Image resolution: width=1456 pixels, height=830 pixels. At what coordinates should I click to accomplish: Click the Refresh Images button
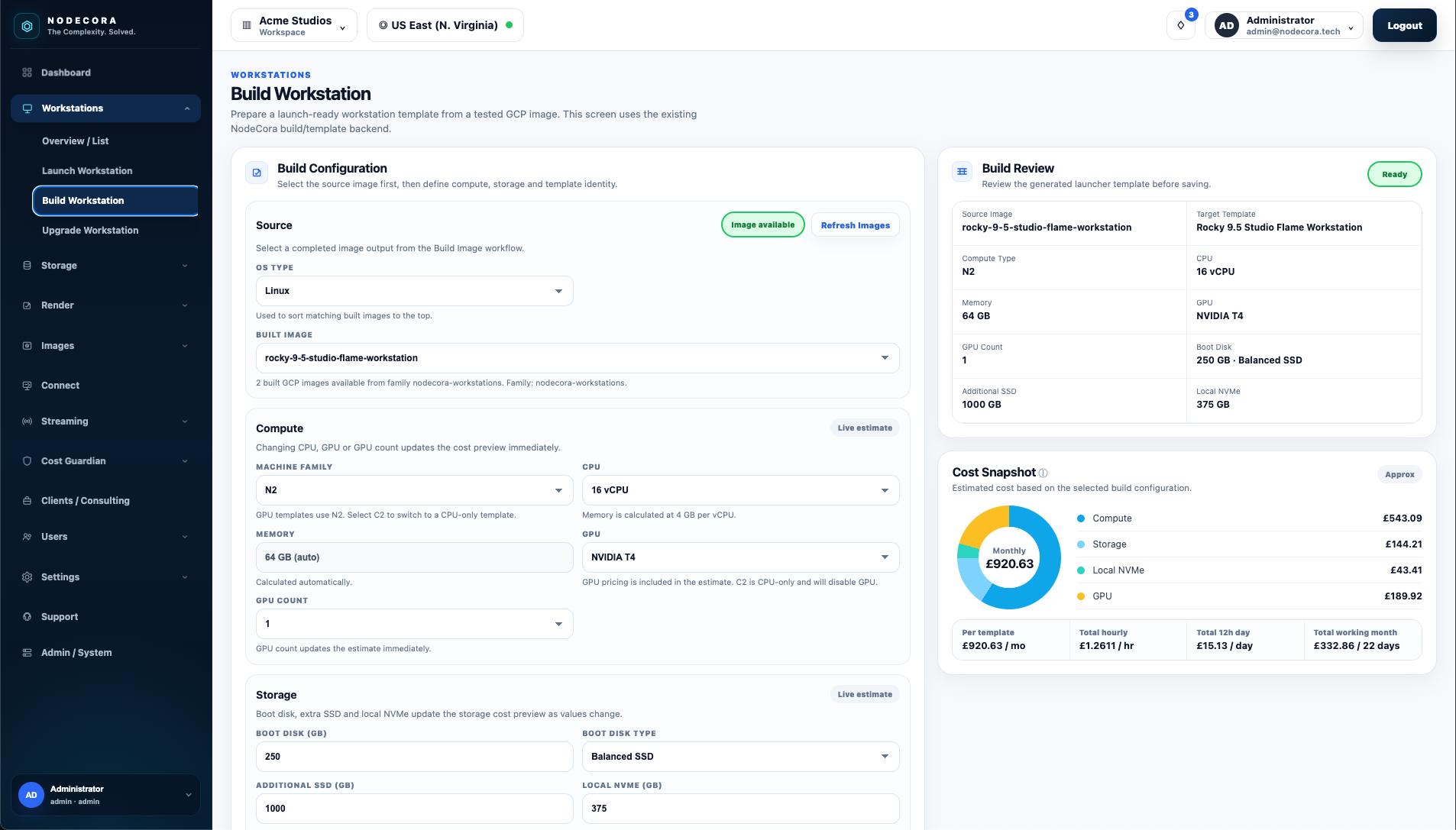855,225
